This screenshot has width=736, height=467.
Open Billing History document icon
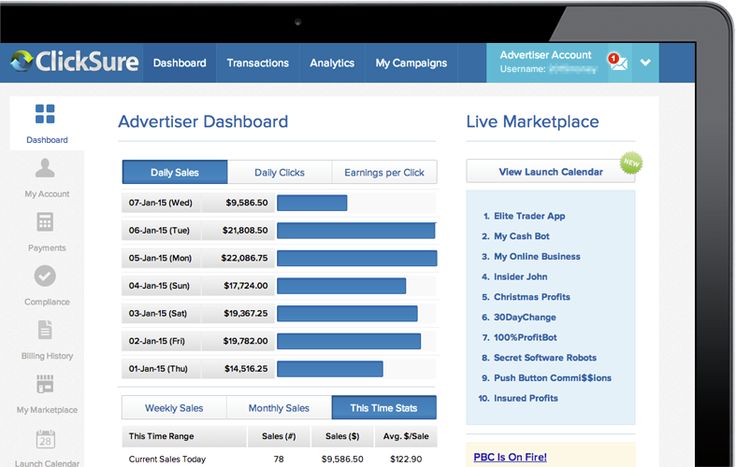(45, 330)
